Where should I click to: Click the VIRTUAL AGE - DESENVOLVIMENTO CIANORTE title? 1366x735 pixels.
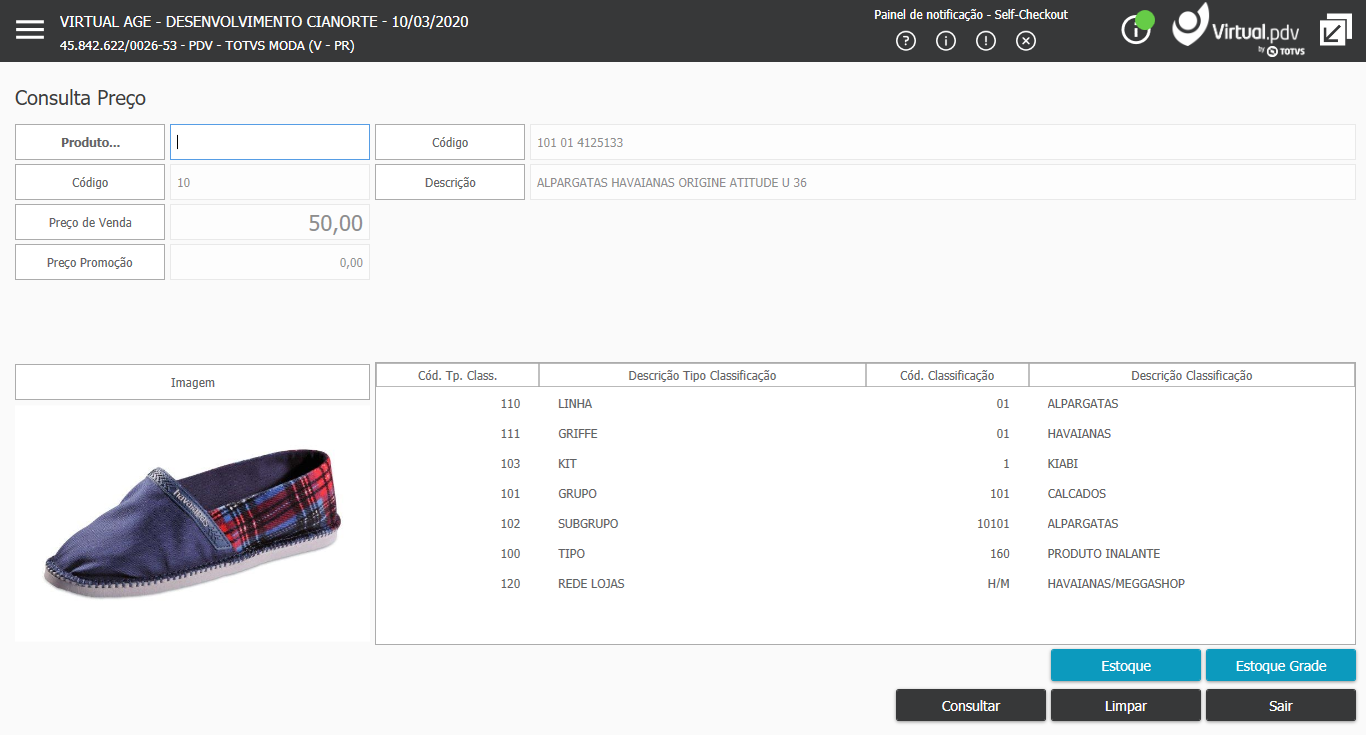point(264,22)
